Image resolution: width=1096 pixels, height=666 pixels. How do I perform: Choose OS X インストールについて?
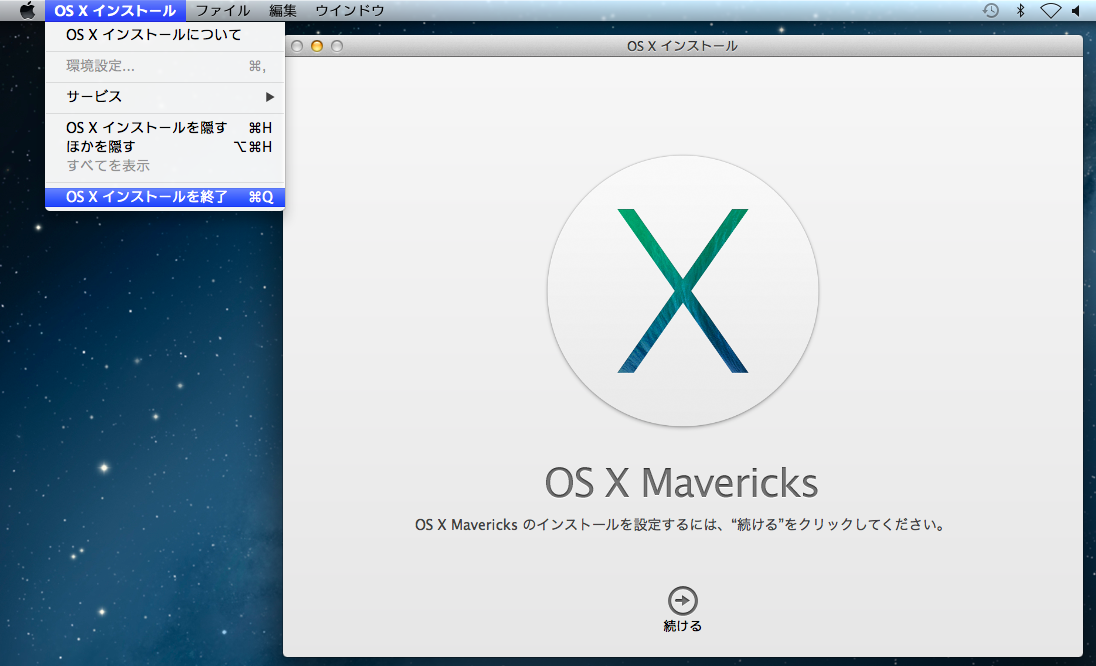coord(165,35)
